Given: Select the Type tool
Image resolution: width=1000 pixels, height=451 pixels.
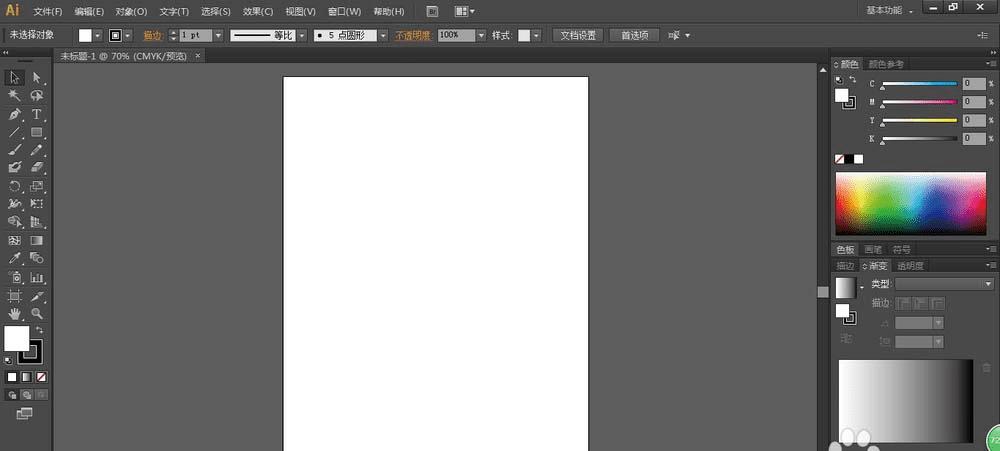Looking at the screenshot, I should pyautogui.click(x=37, y=114).
